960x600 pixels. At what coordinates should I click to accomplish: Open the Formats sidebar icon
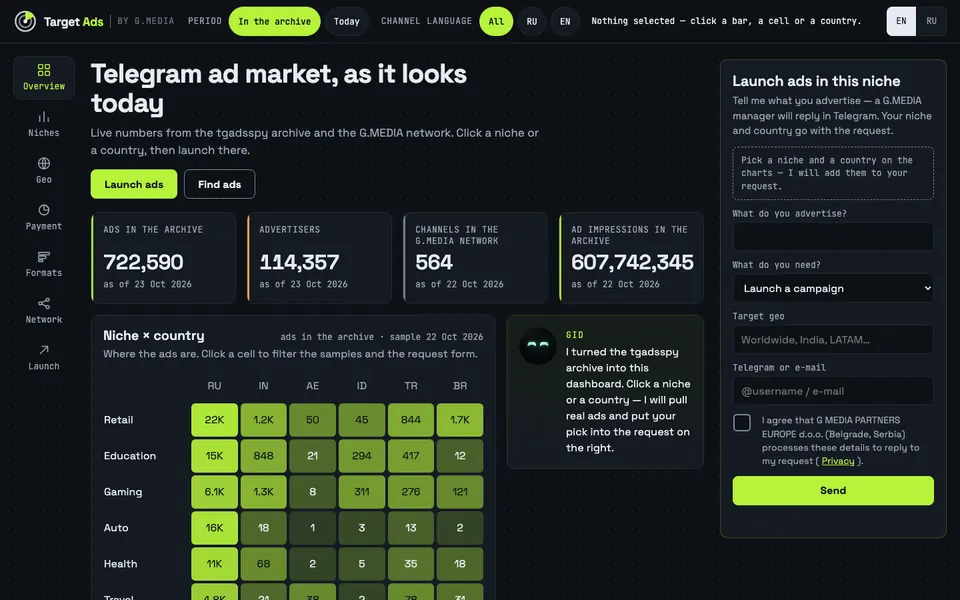coord(44,257)
